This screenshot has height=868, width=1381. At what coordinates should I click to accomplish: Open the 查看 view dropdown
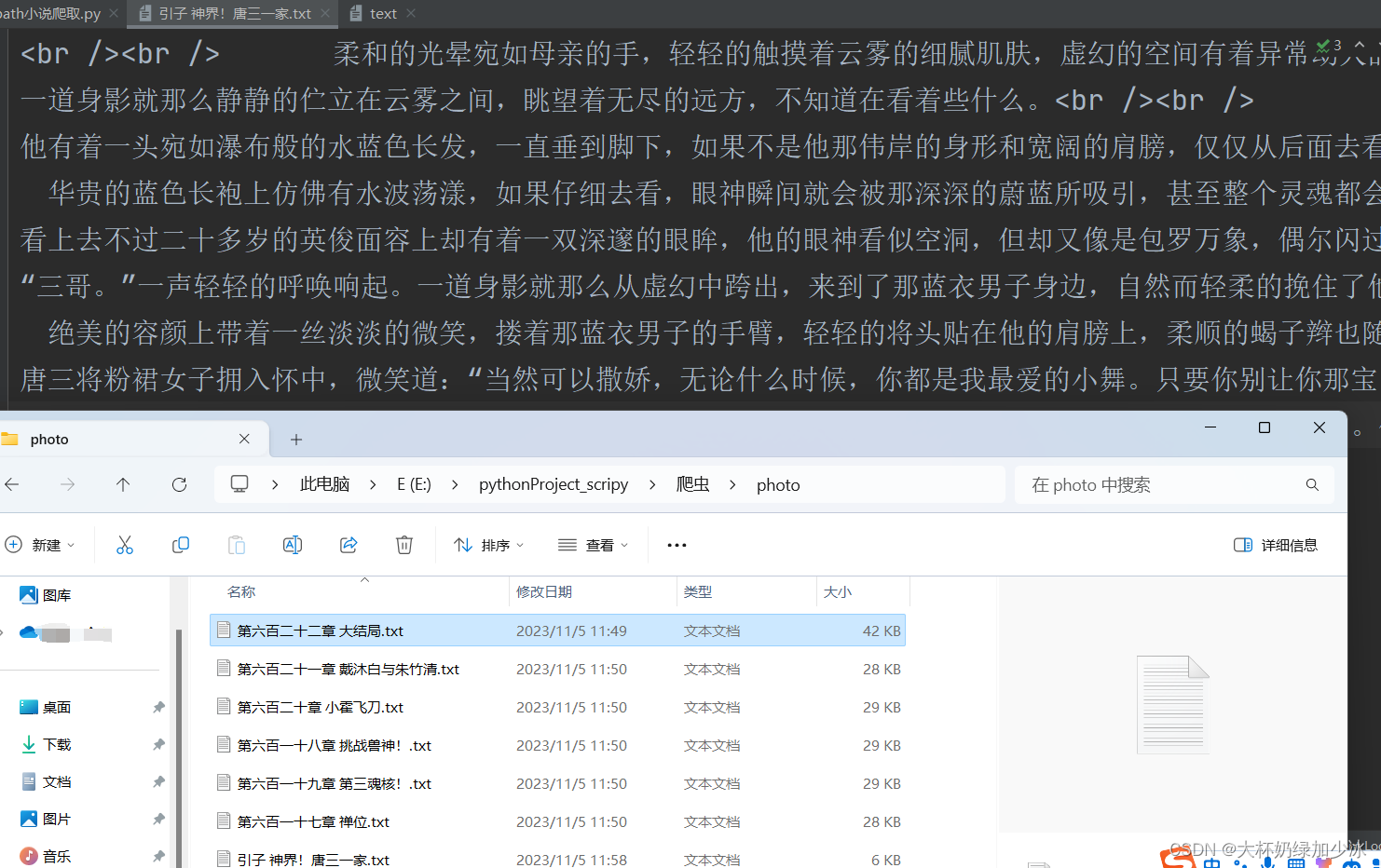coord(594,545)
